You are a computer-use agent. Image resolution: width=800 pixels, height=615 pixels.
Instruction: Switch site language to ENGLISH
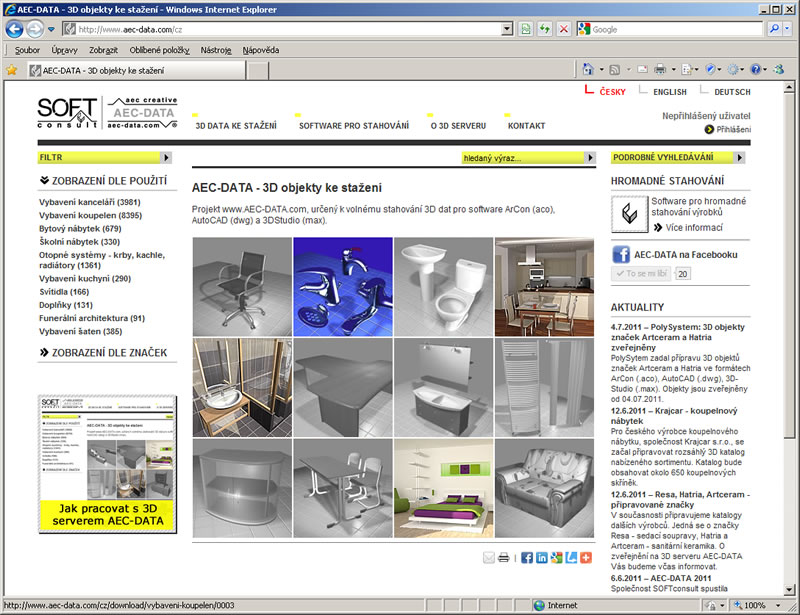[669, 92]
